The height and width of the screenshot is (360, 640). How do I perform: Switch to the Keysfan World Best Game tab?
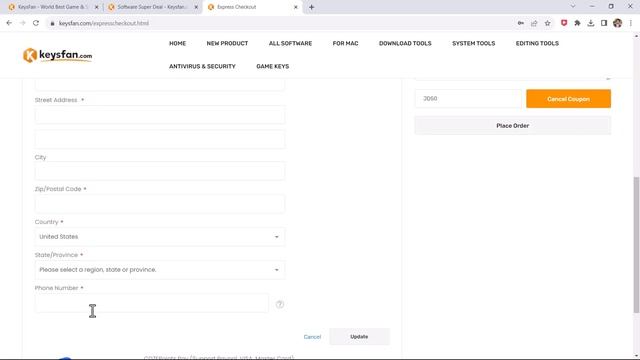[x=52, y=7]
